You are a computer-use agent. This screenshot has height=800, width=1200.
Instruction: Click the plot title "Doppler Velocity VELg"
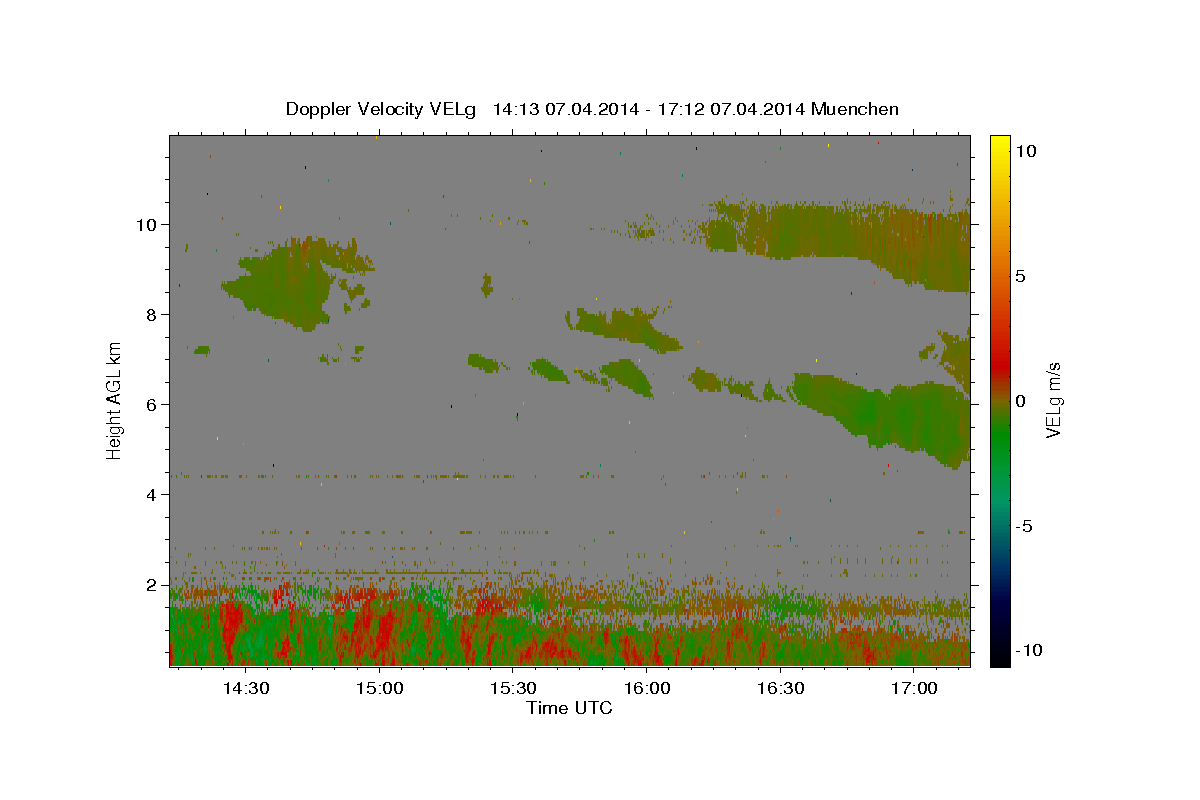click(379, 109)
